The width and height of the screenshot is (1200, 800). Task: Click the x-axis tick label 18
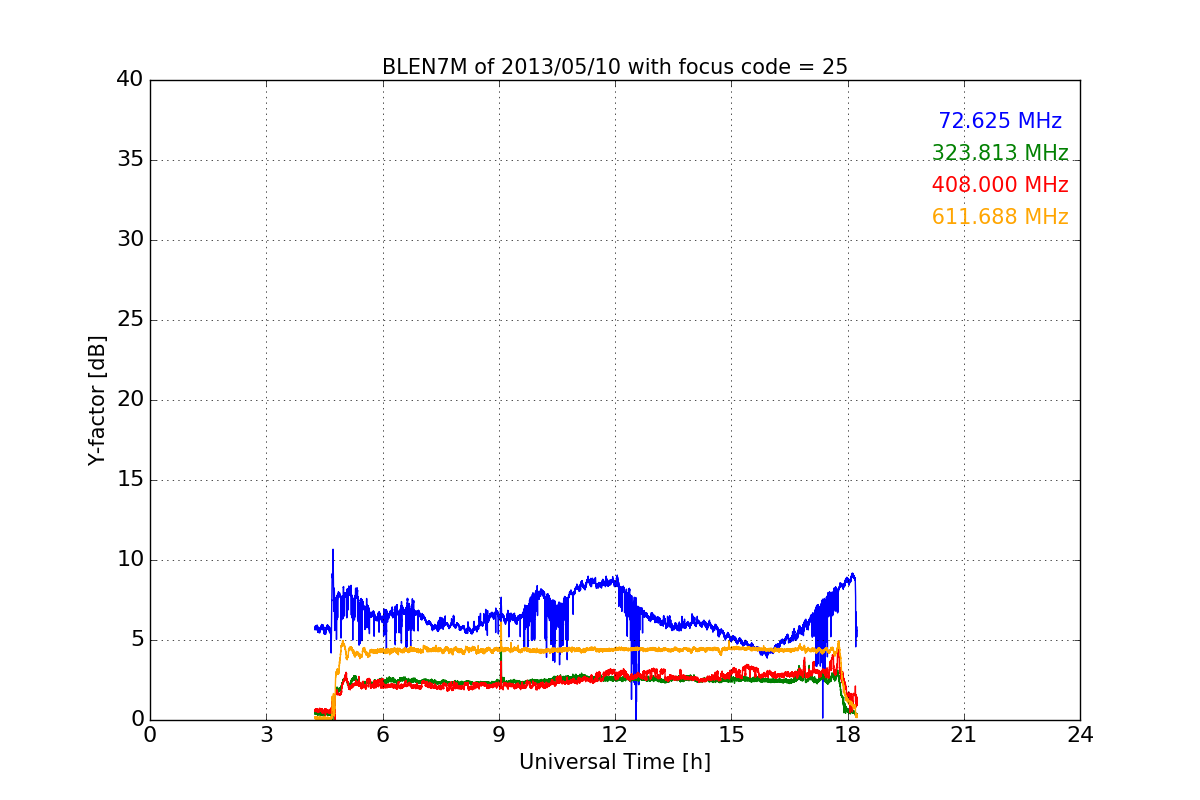click(x=847, y=734)
